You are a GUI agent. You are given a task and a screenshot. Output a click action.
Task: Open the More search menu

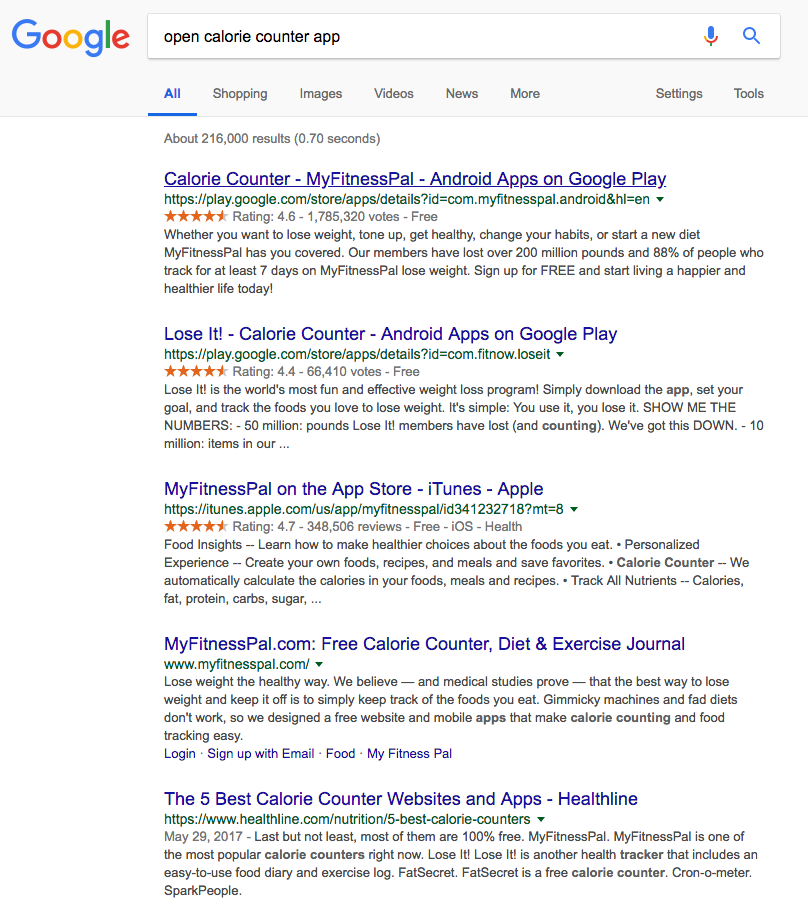[x=525, y=94]
